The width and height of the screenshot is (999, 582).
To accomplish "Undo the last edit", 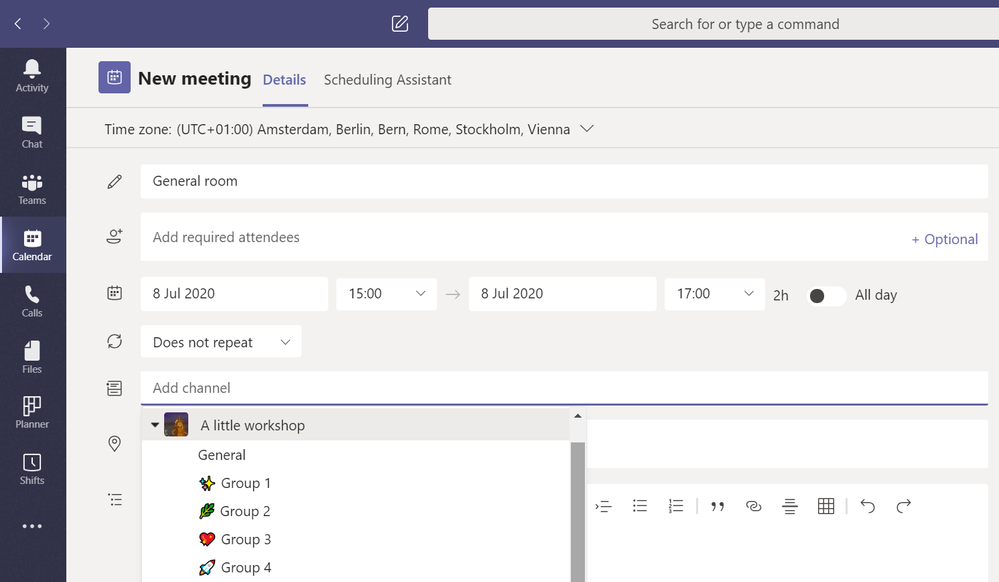I will tap(868, 506).
